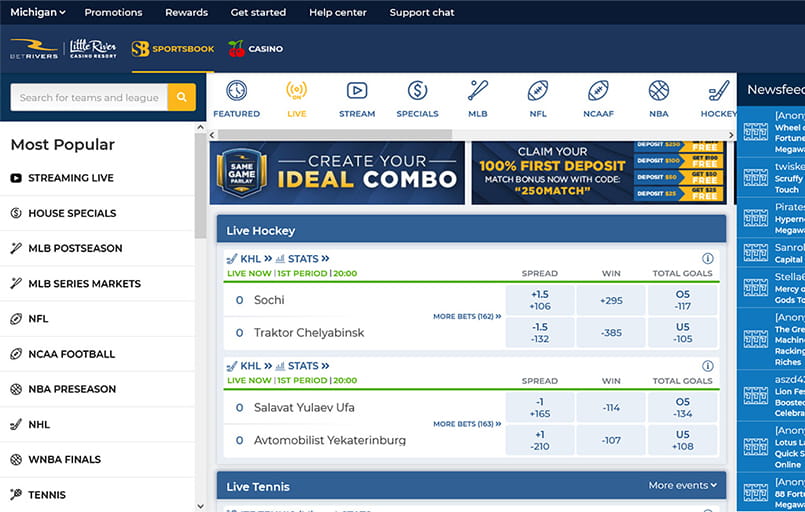The width and height of the screenshot is (805, 512).
Task: Go to NCAA Football in sidebar
Action: tap(71, 354)
